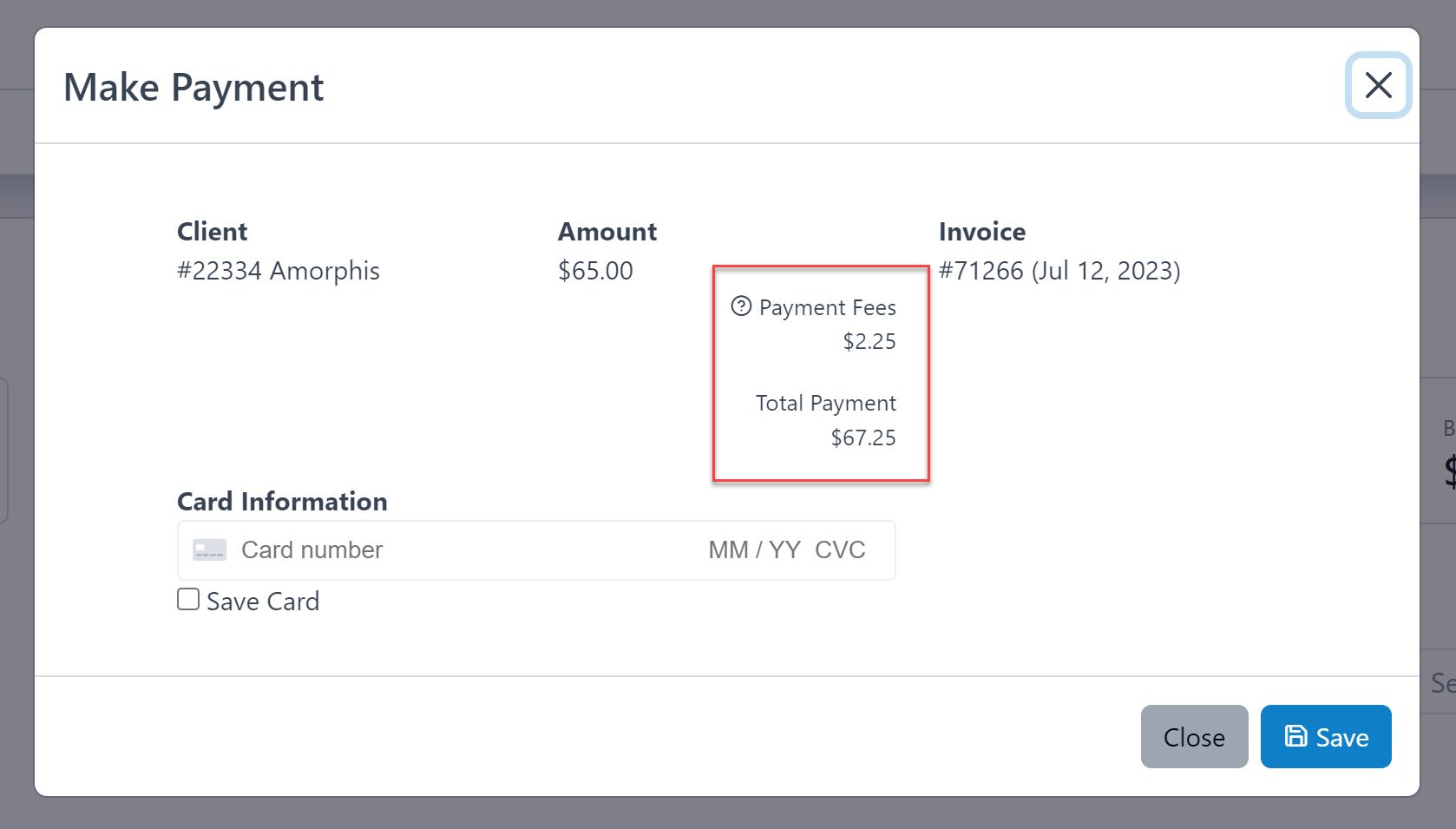Click the Make Payment dialog title
This screenshot has height=829, width=1456.
pos(193,87)
